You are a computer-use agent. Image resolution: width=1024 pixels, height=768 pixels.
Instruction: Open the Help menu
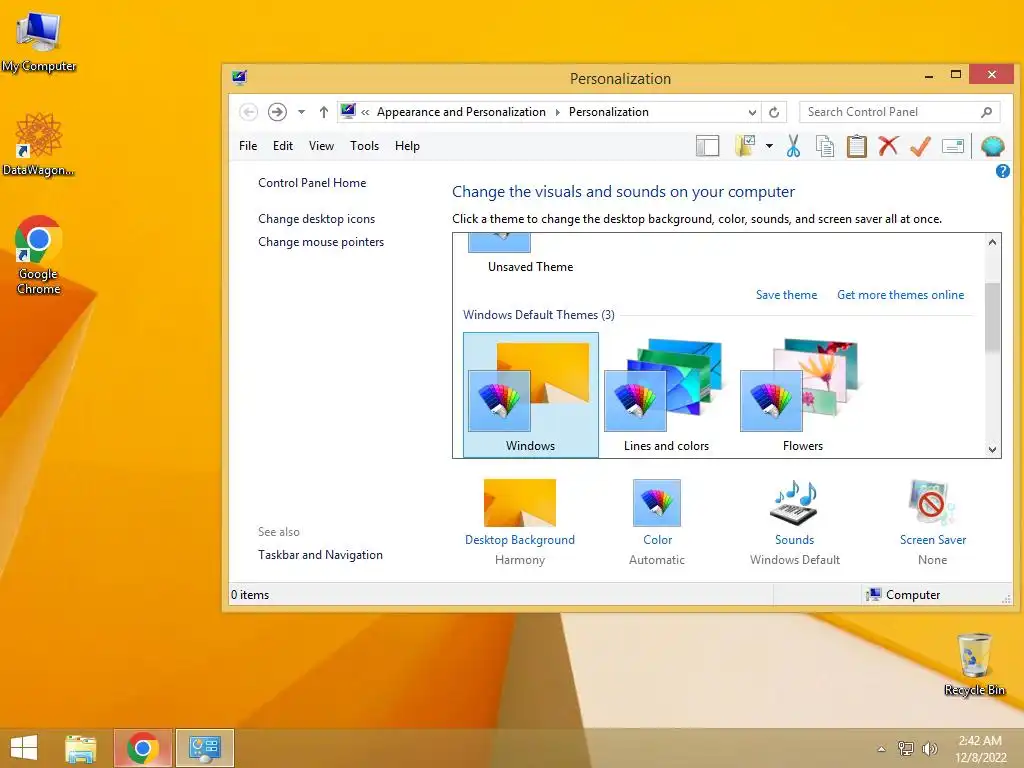407,146
